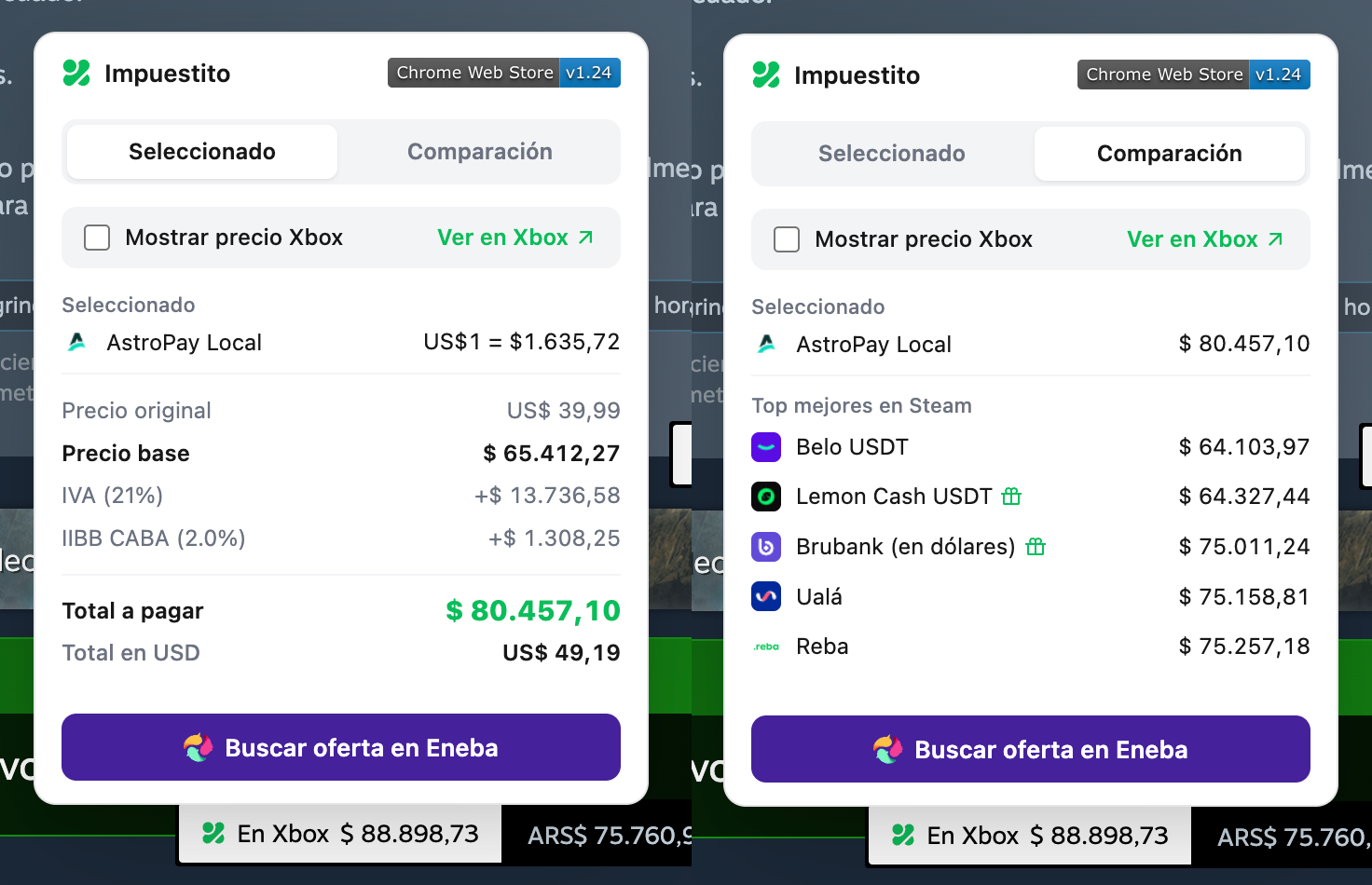Enable Mostrar precio Xbox checkbox in right panel
Screen dimensions: 1372x885
[x=787, y=239]
